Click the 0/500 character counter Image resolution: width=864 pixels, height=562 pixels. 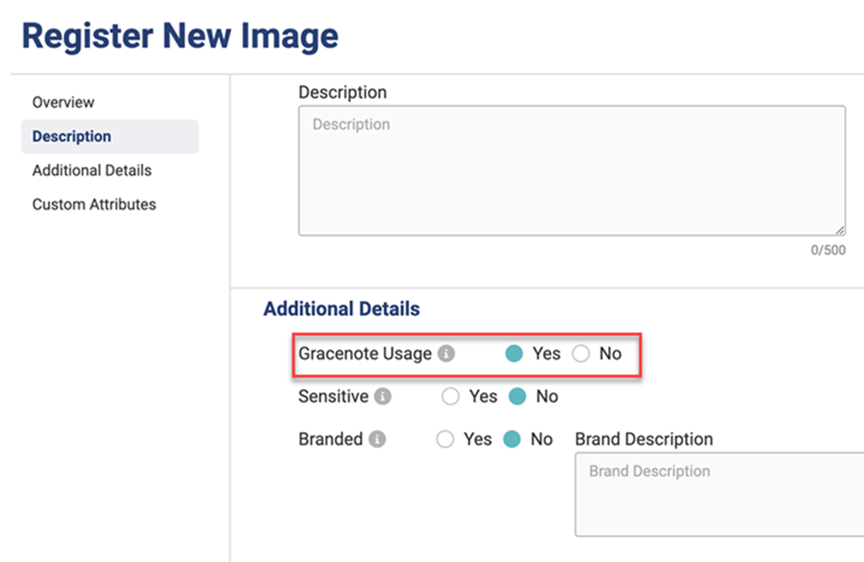point(827,250)
